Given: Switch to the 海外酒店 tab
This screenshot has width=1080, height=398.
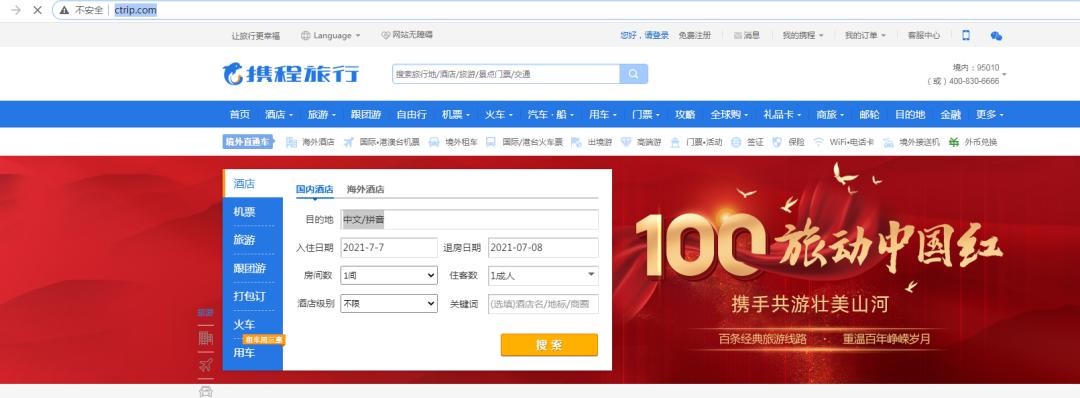Looking at the screenshot, I should click(x=365, y=189).
